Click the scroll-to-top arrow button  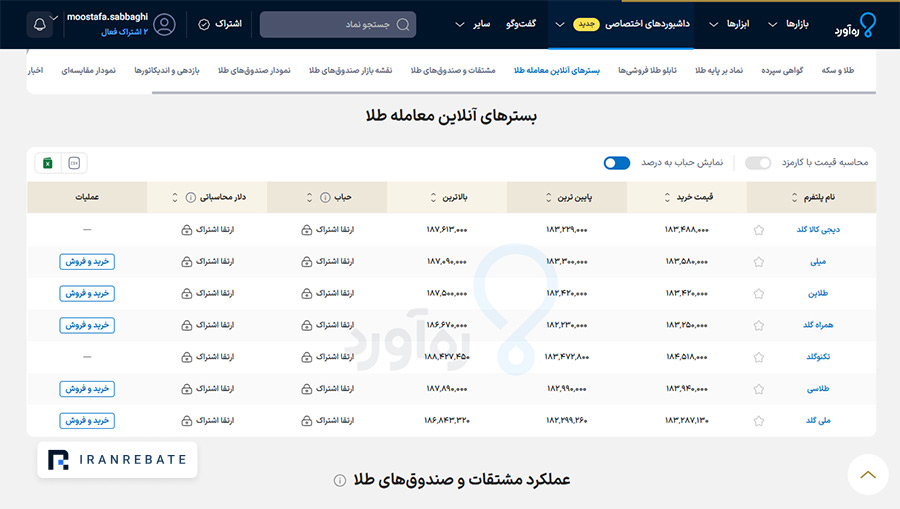pyautogui.click(x=868, y=475)
